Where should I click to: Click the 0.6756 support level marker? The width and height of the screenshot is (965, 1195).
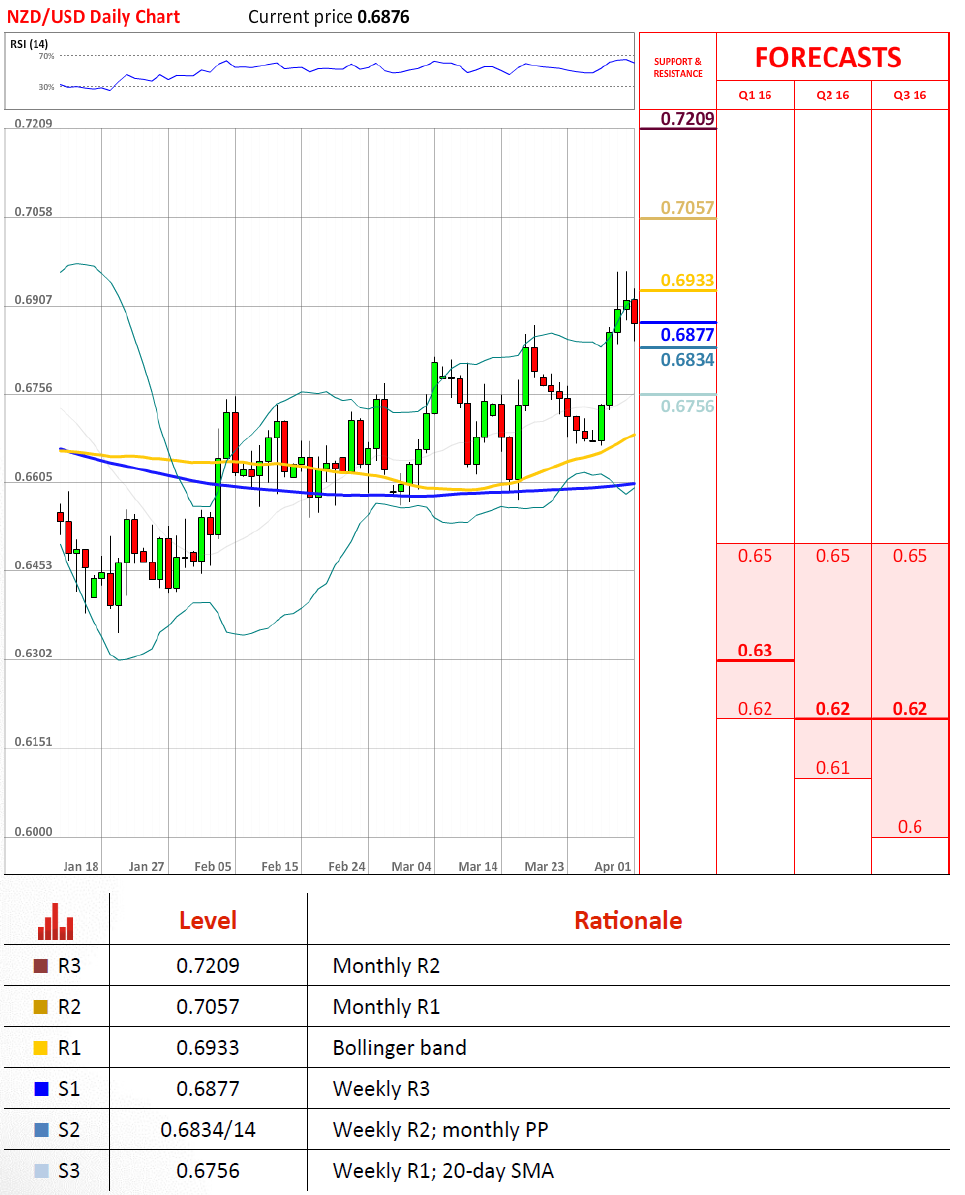pyautogui.click(x=687, y=406)
